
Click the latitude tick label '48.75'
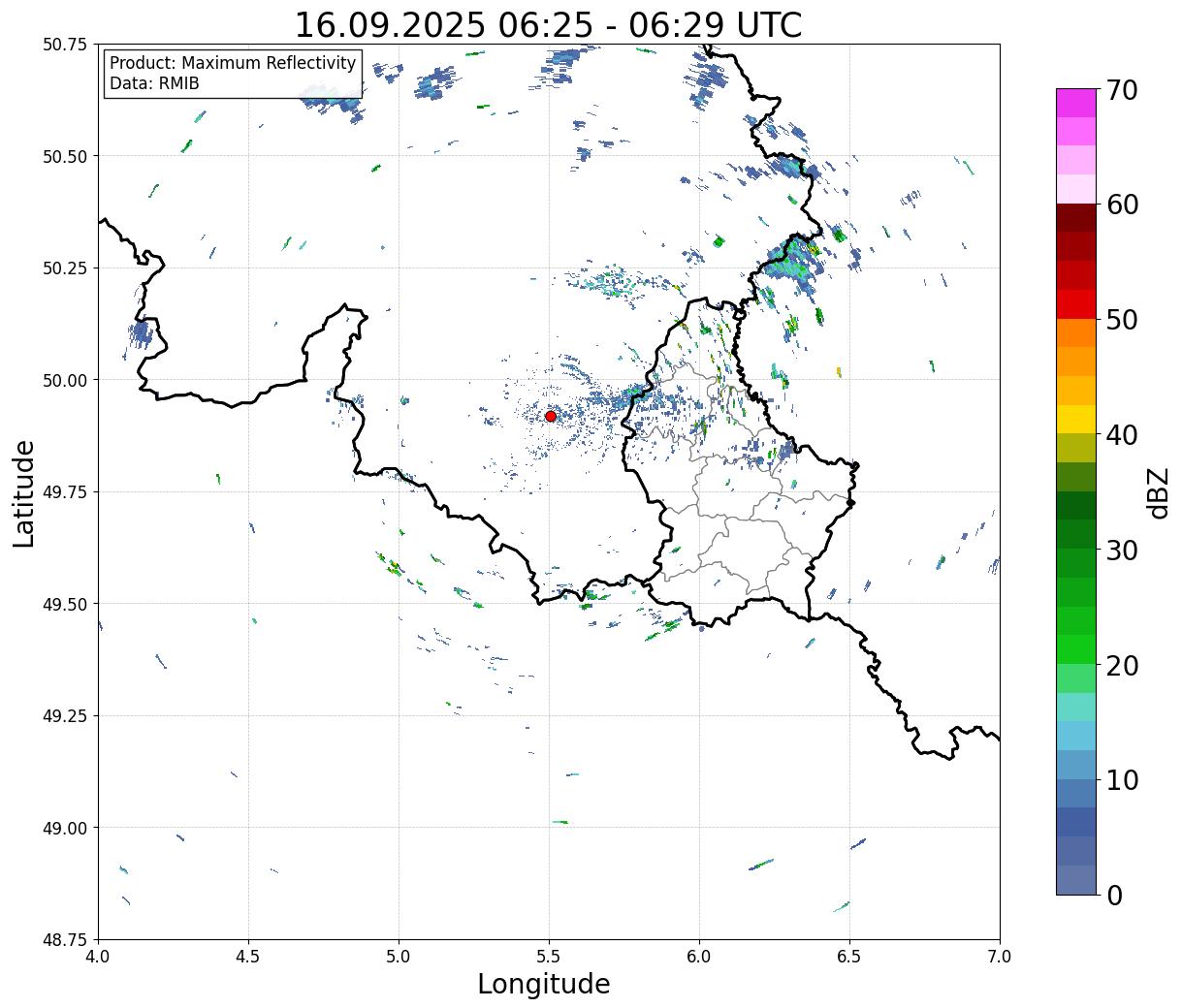(x=65, y=940)
